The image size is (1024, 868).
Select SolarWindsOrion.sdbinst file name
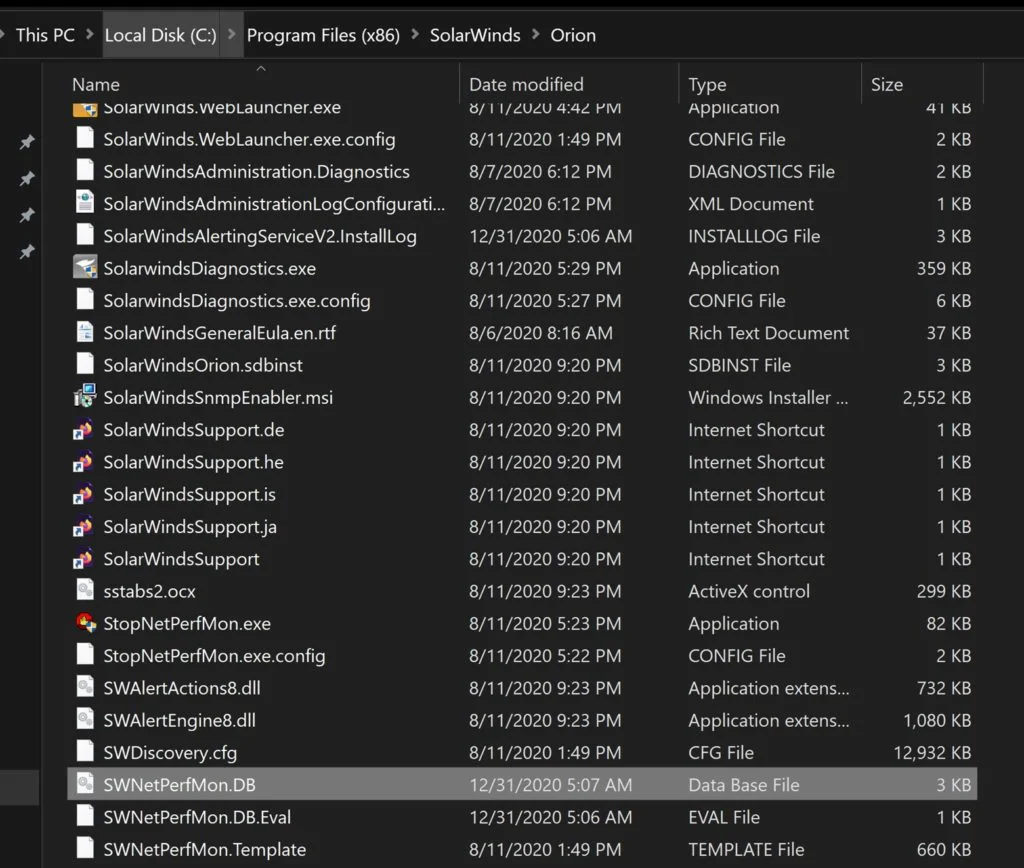202,365
